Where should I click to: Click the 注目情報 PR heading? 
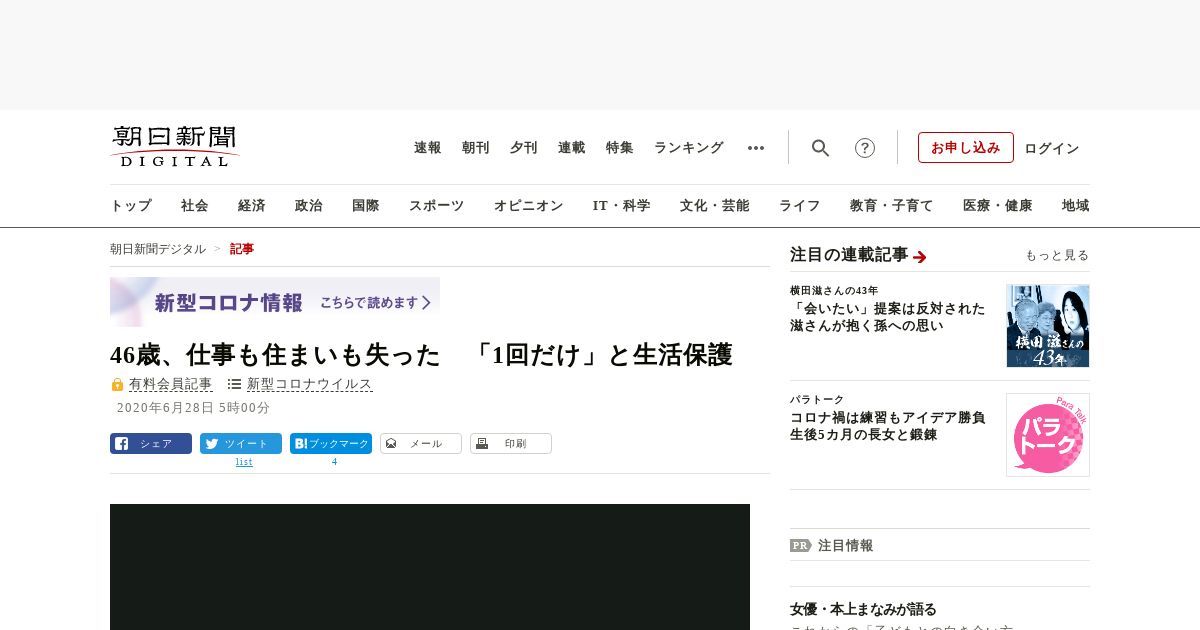coord(845,545)
